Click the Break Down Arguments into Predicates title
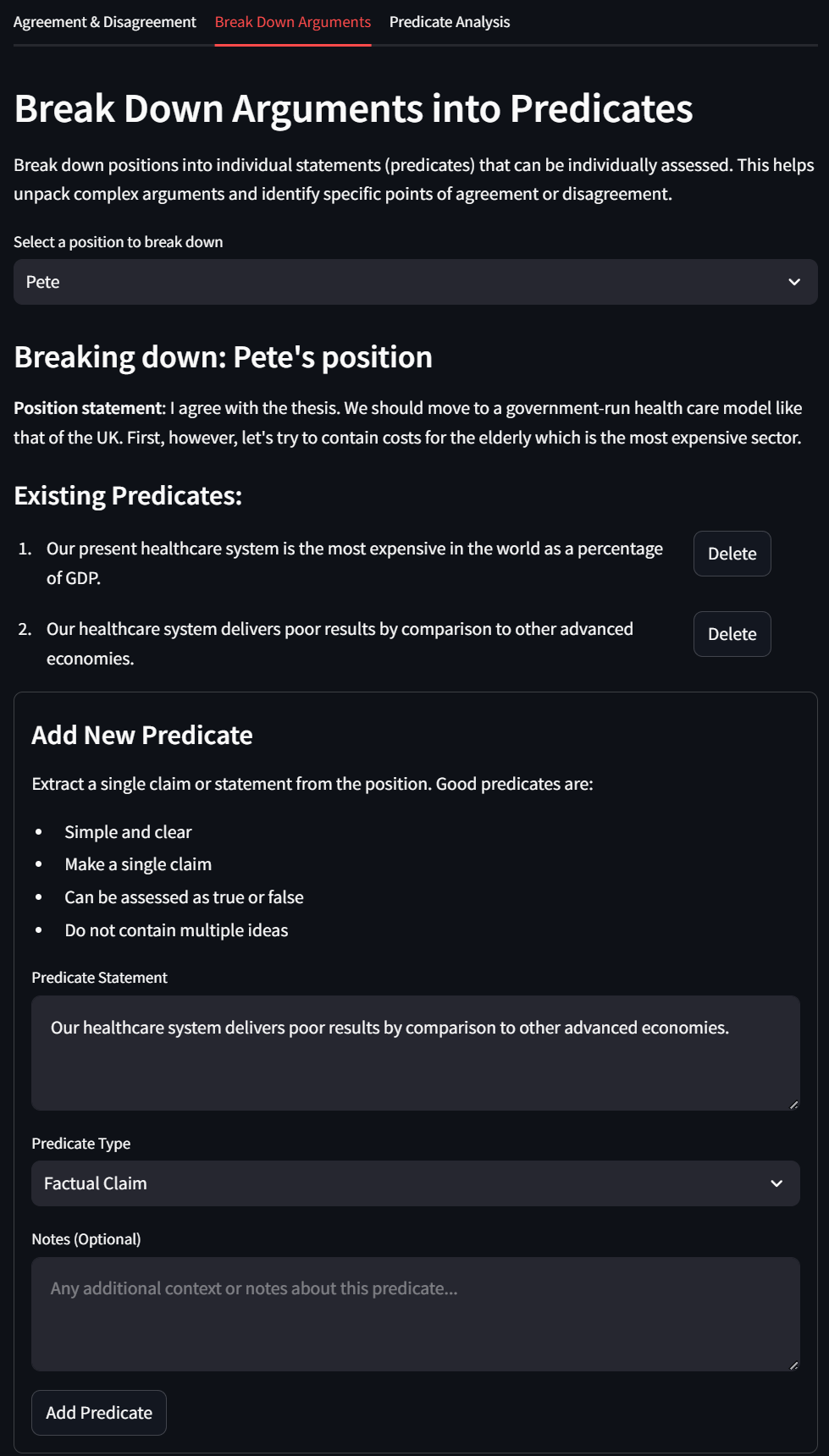Image resolution: width=829 pixels, height=1456 pixels. [x=353, y=109]
